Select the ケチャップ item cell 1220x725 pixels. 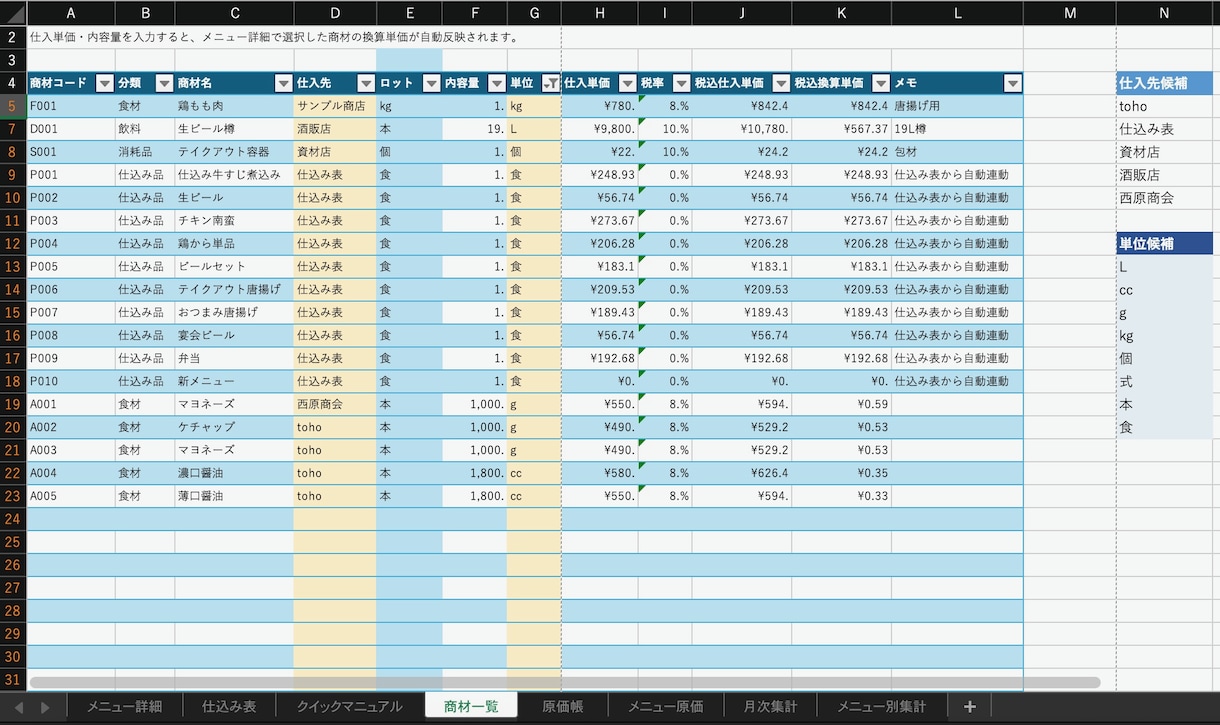pos(234,427)
